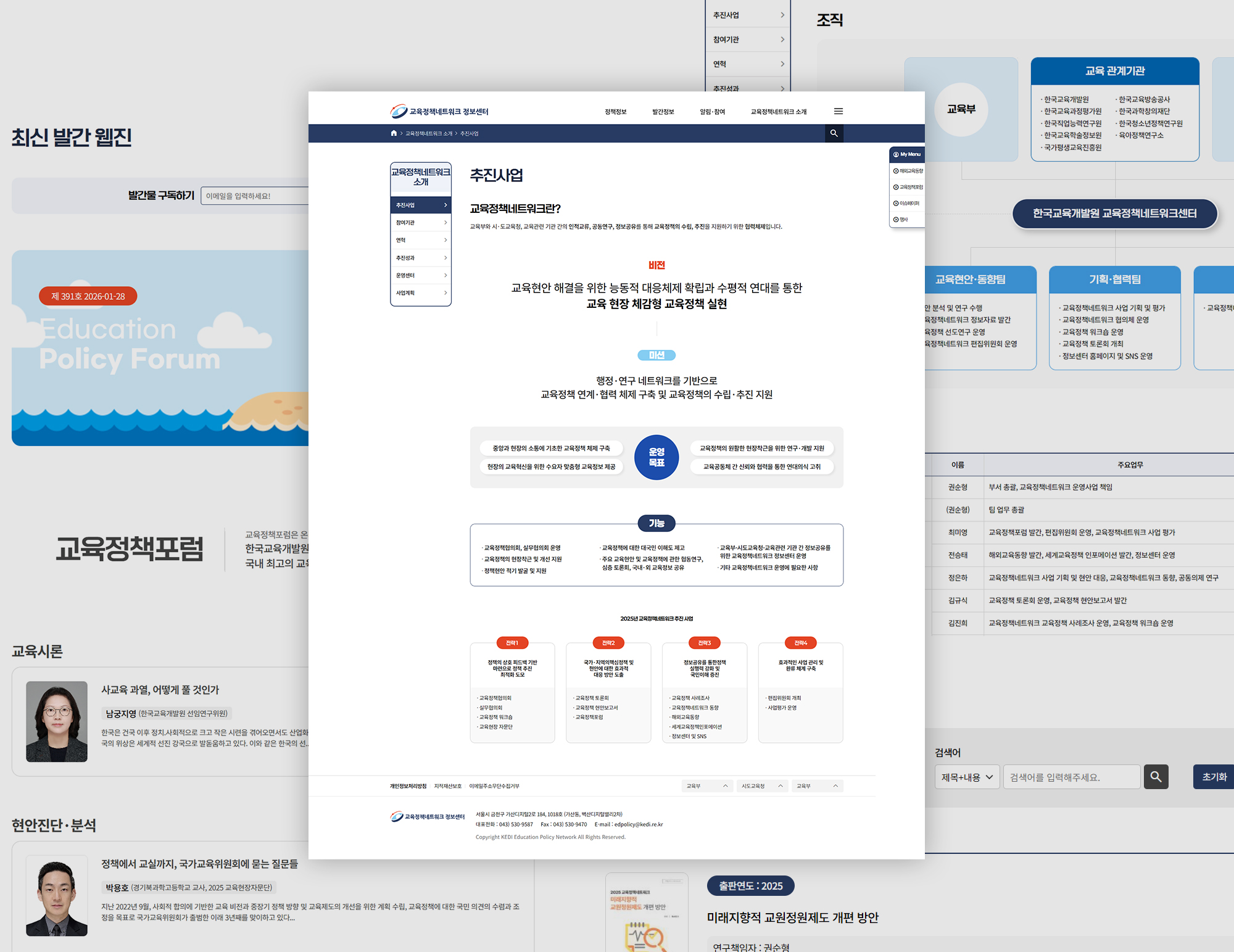
Task: Click the 전략3 strategy badge
Action: 705,643
